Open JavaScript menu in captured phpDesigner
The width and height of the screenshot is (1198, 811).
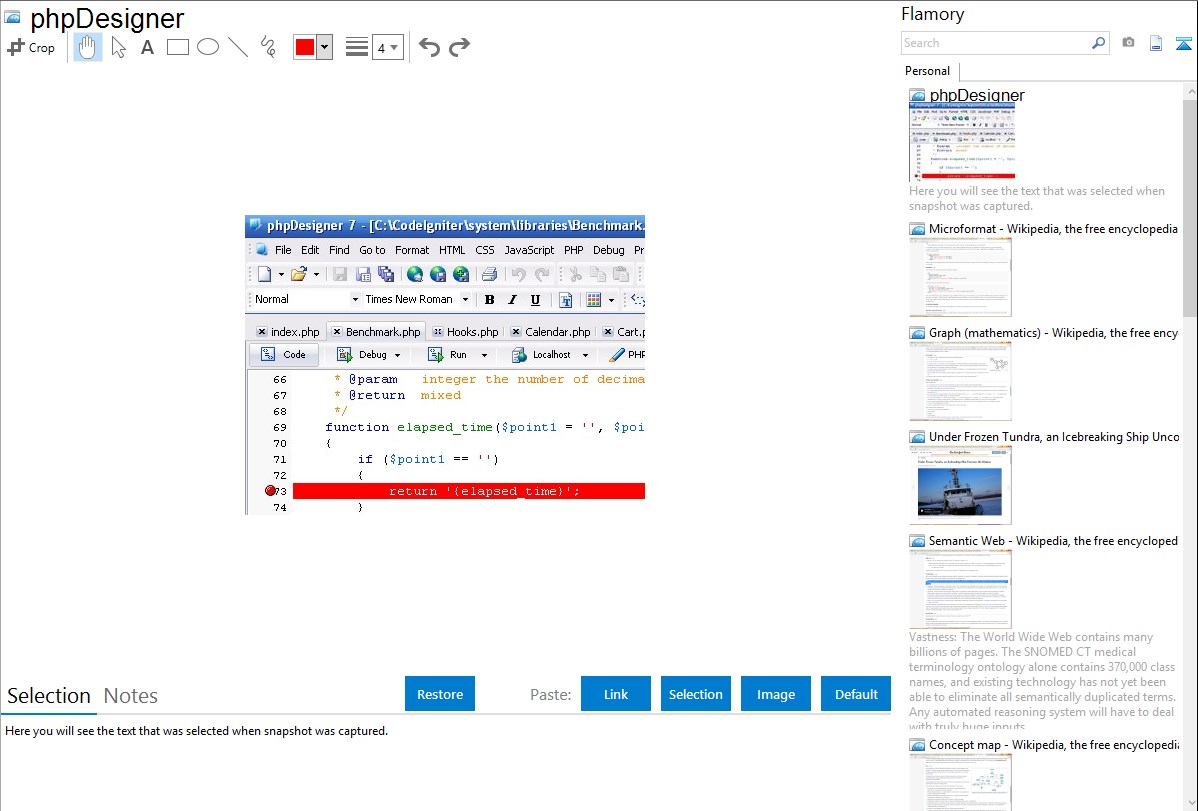coord(529,250)
